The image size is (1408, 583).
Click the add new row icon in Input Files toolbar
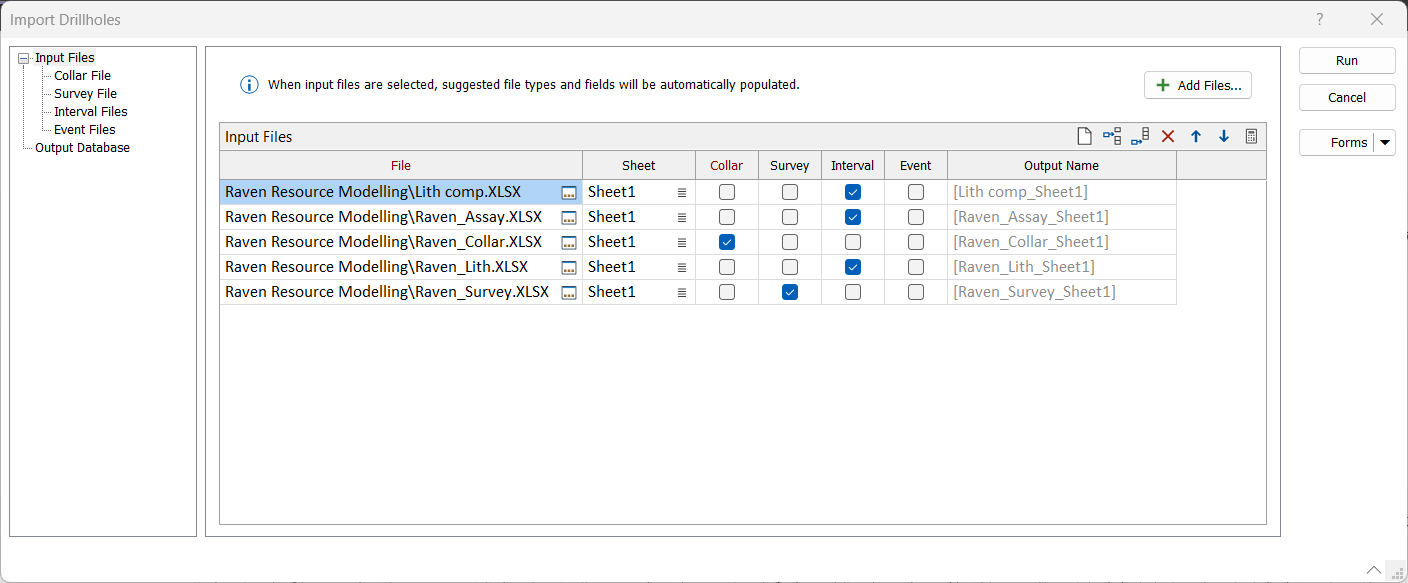[x=1084, y=135]
